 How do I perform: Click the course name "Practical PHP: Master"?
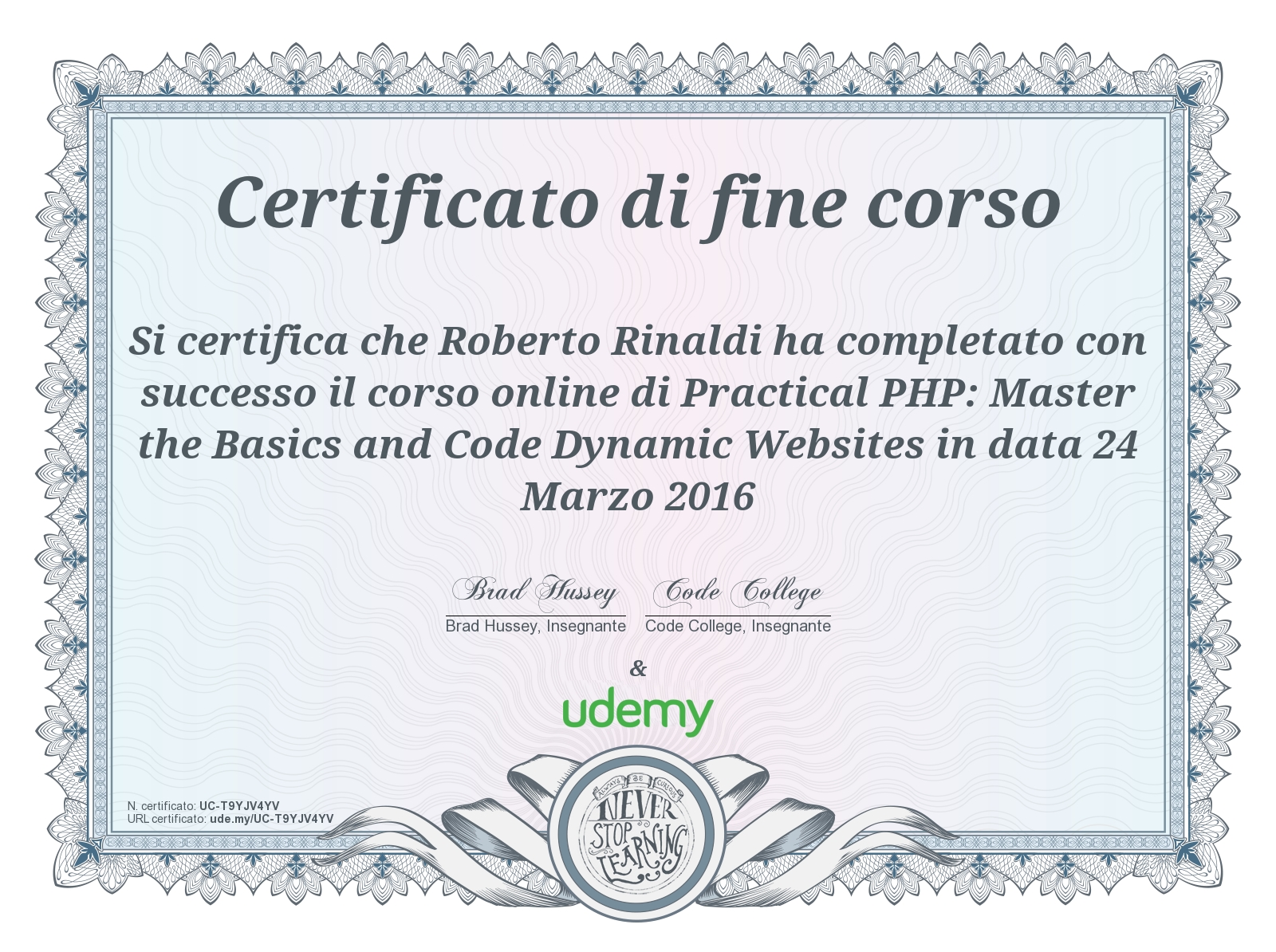click(x=908, y=393)
